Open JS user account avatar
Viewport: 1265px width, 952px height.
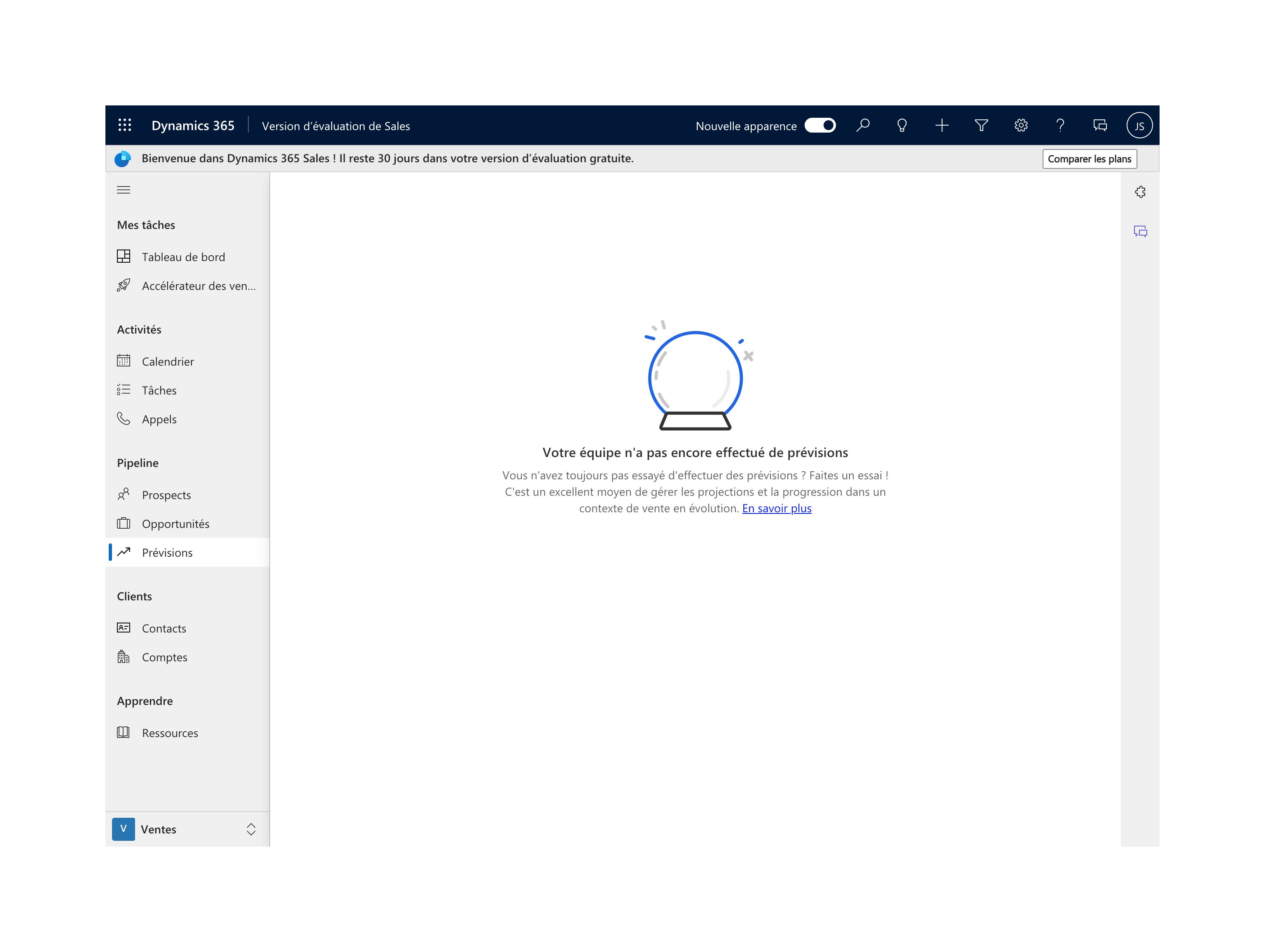pyautogui.click(x=1139, y=125)
